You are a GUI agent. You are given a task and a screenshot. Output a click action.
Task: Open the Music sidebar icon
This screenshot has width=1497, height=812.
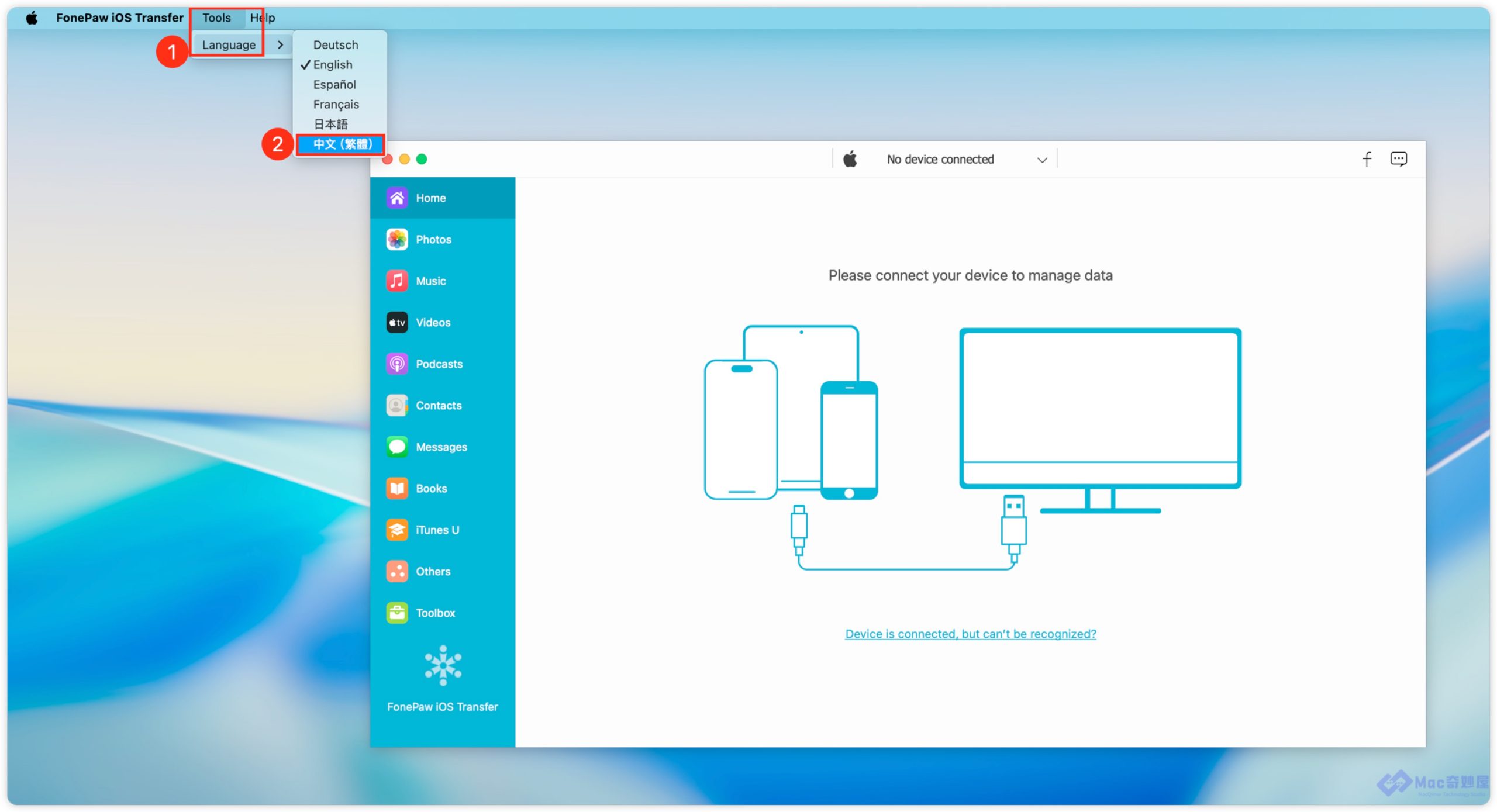[397, 281]
